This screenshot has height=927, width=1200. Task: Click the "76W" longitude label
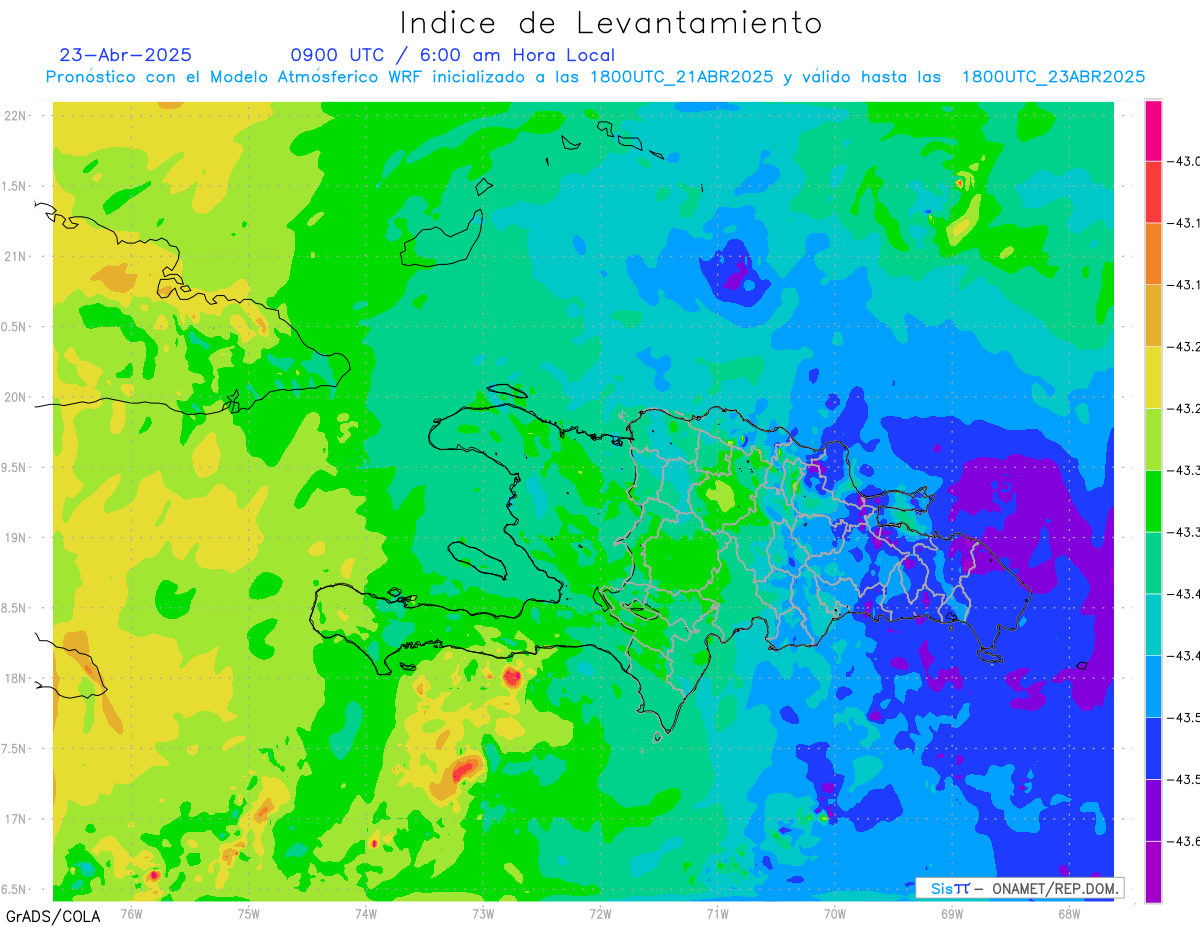[x=131, y=913]
